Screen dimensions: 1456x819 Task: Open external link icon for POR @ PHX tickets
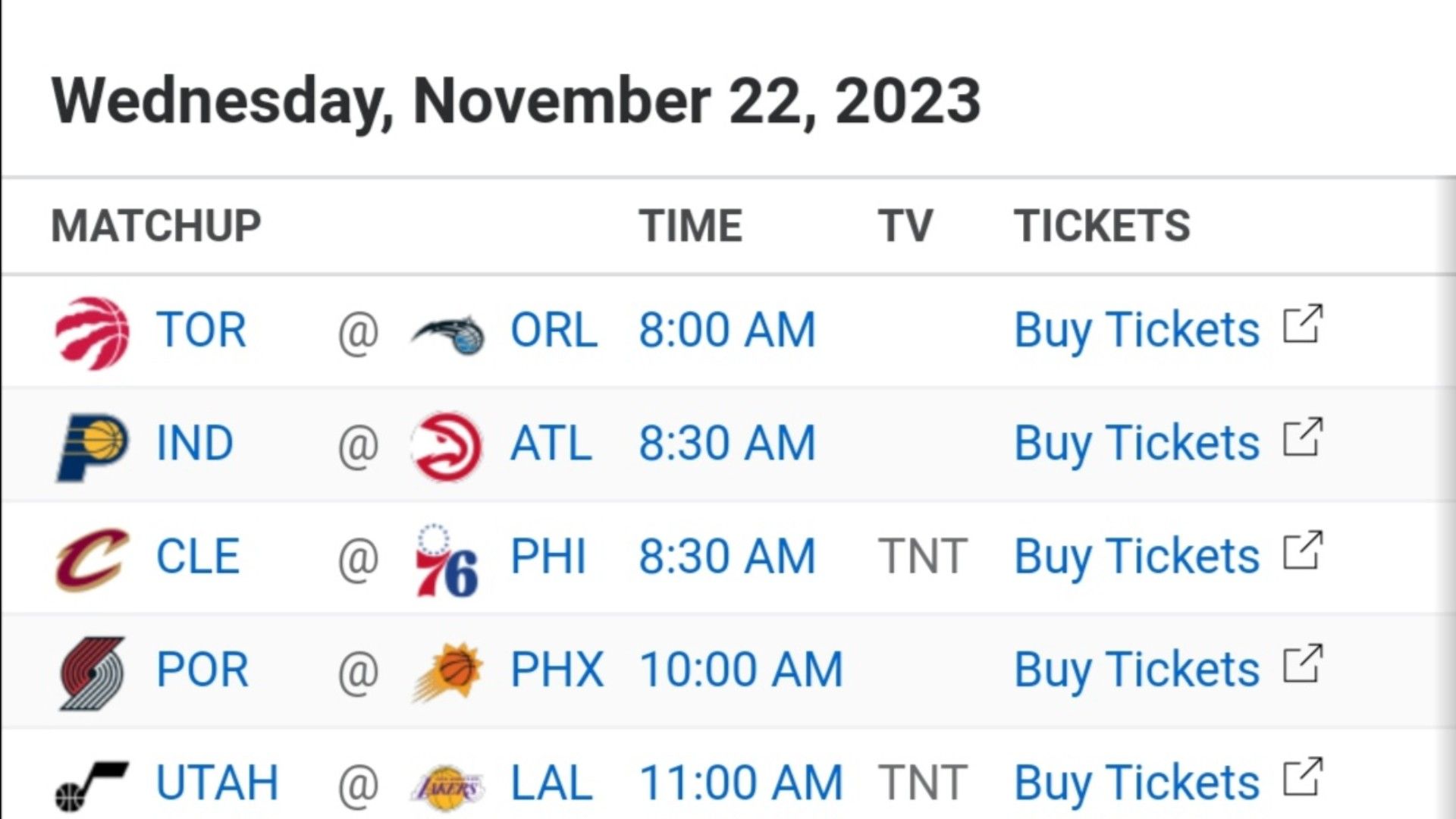tap(1303, 664)
